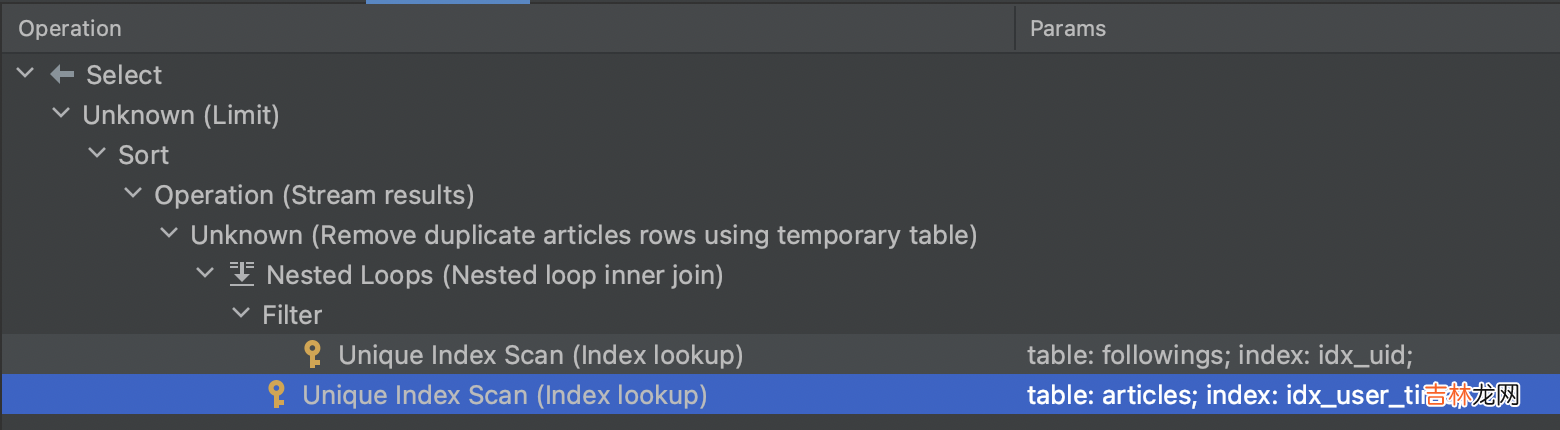Select the Filter row label
Viewport: 1560px width, 430px height.
pyautogui.click(x=292, y=315)
